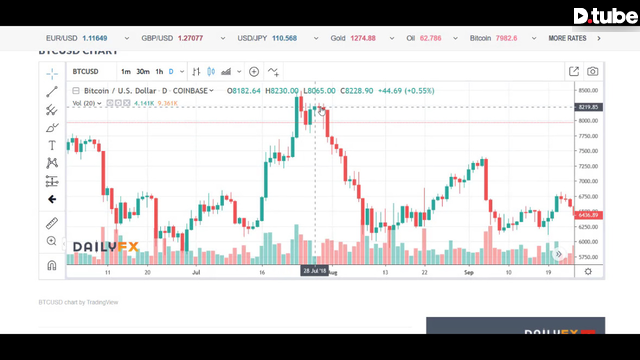
Task: Jump to latest bar with double-arrow button
Action: click(x=558, y=254)
